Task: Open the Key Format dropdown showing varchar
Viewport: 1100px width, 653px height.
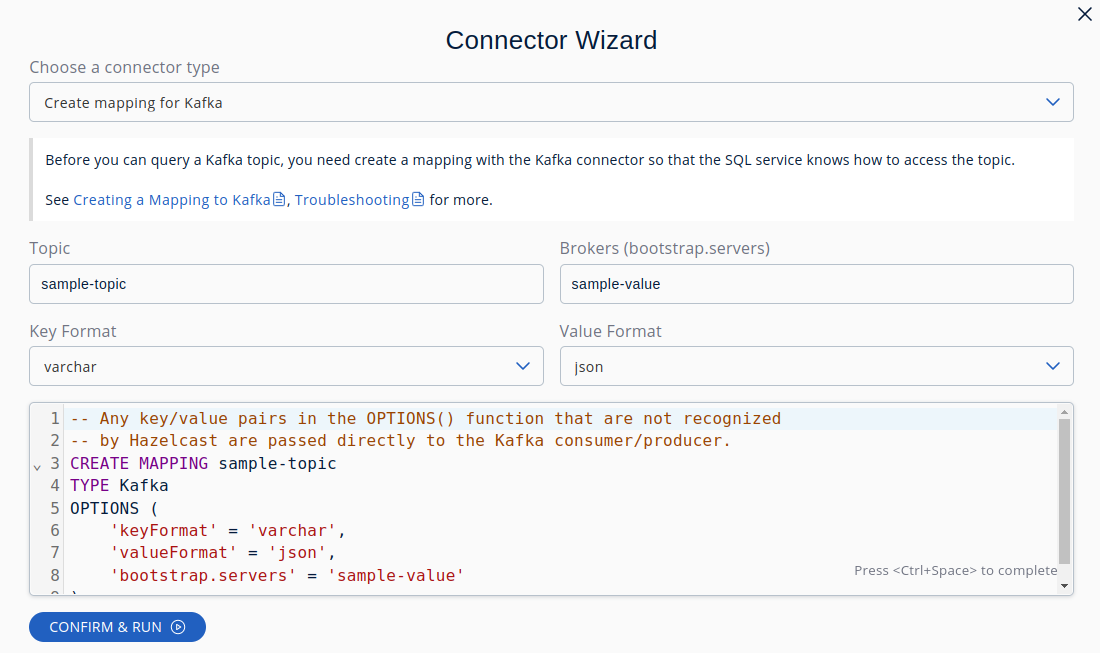Action: (286, 366)
